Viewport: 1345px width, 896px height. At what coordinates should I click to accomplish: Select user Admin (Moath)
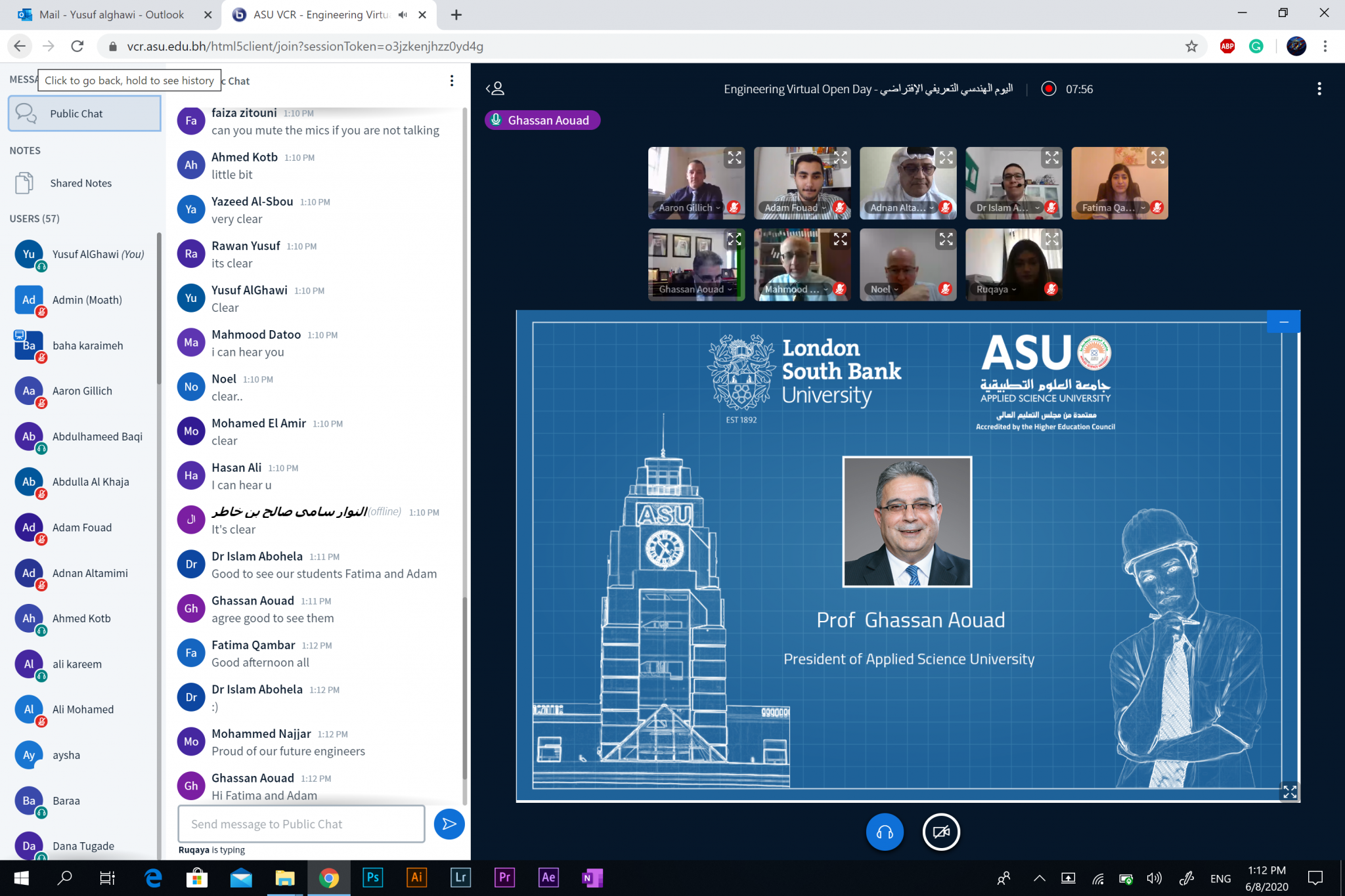82,301
